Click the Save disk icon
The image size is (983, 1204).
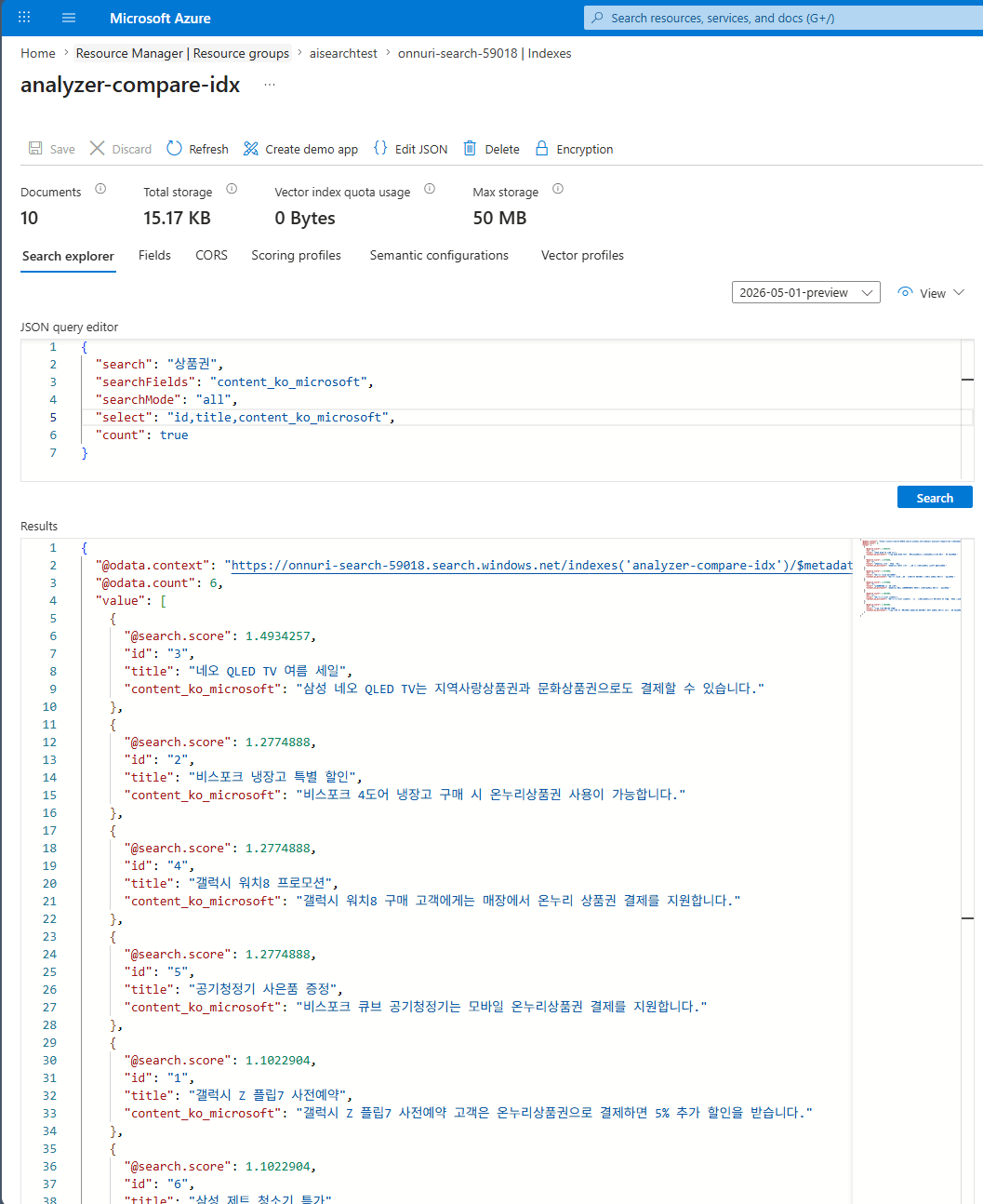click(35, 148)
